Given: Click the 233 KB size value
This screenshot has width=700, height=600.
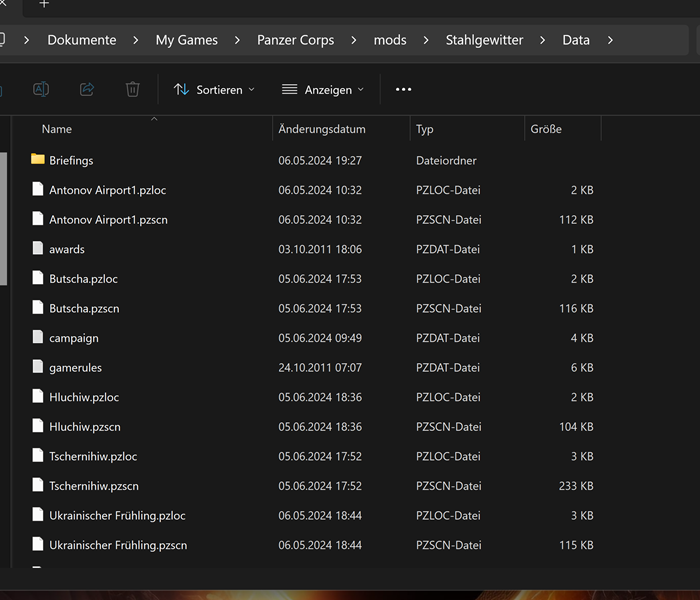Looking at the screenshot, I should (x=576, y=486).
